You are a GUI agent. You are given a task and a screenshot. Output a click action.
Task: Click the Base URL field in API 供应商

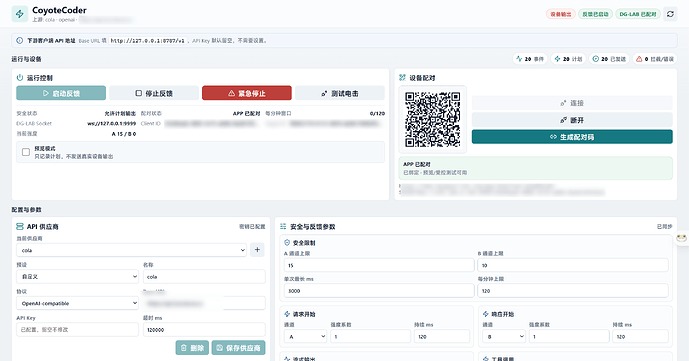pyautogui.click(x=204, y=303)
